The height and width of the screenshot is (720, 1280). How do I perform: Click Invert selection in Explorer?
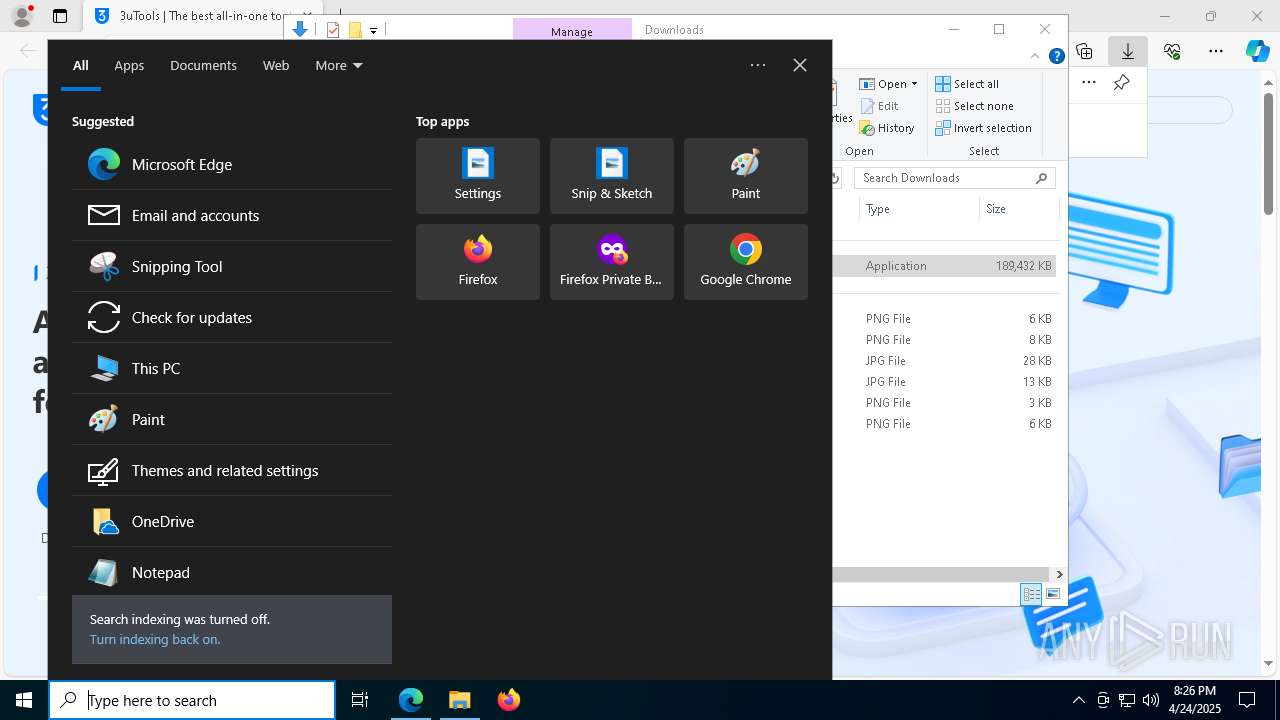pos(983,128)
